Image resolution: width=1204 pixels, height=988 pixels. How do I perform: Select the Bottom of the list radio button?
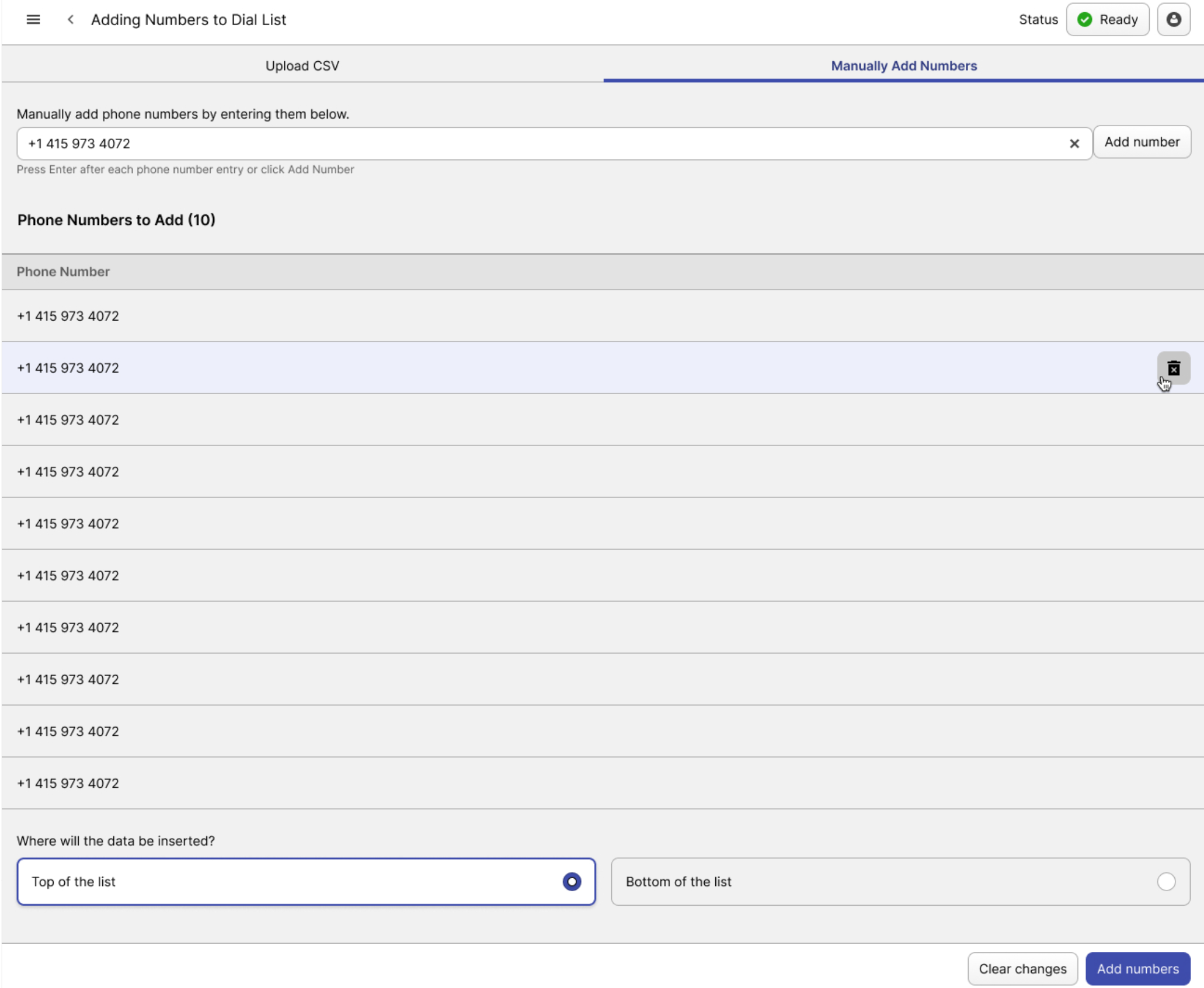click(x=1165, y=881)
